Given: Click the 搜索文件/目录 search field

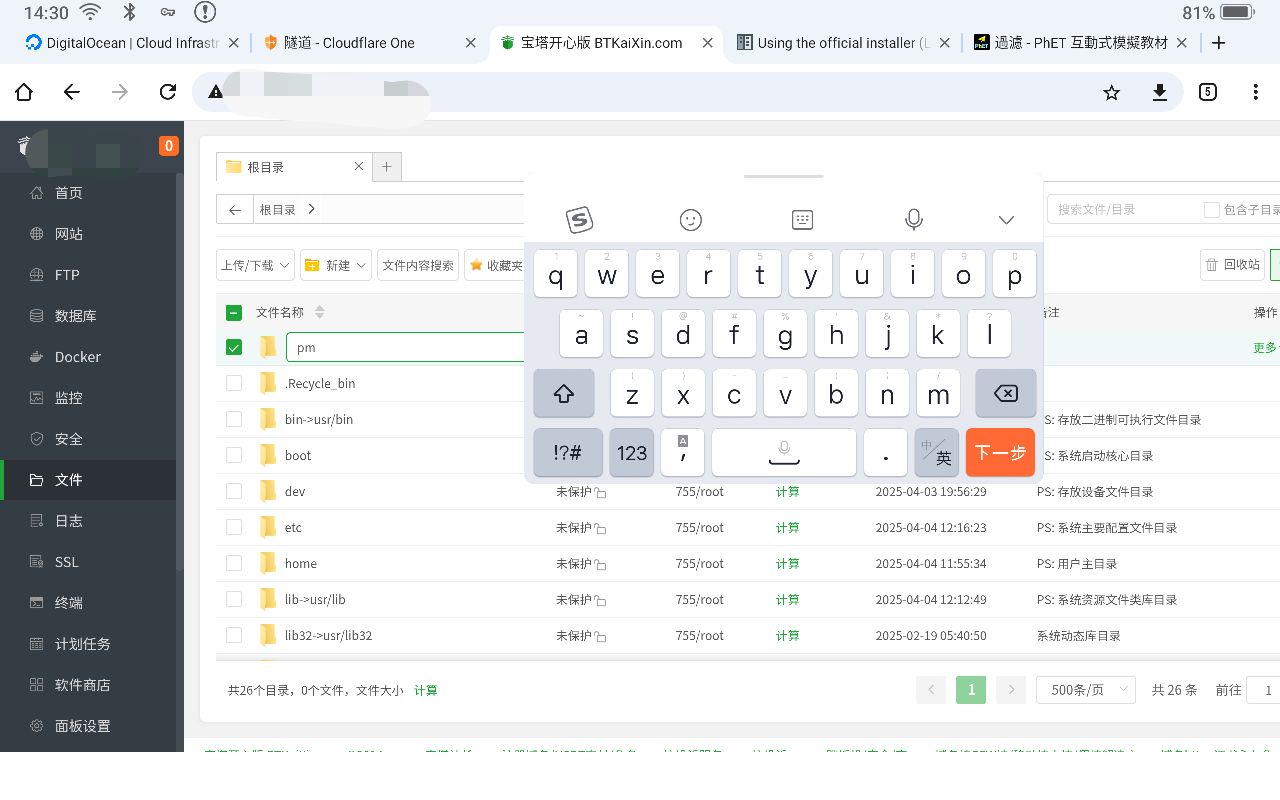Looking at the screenshot, I should click(x=1123, y=210).
